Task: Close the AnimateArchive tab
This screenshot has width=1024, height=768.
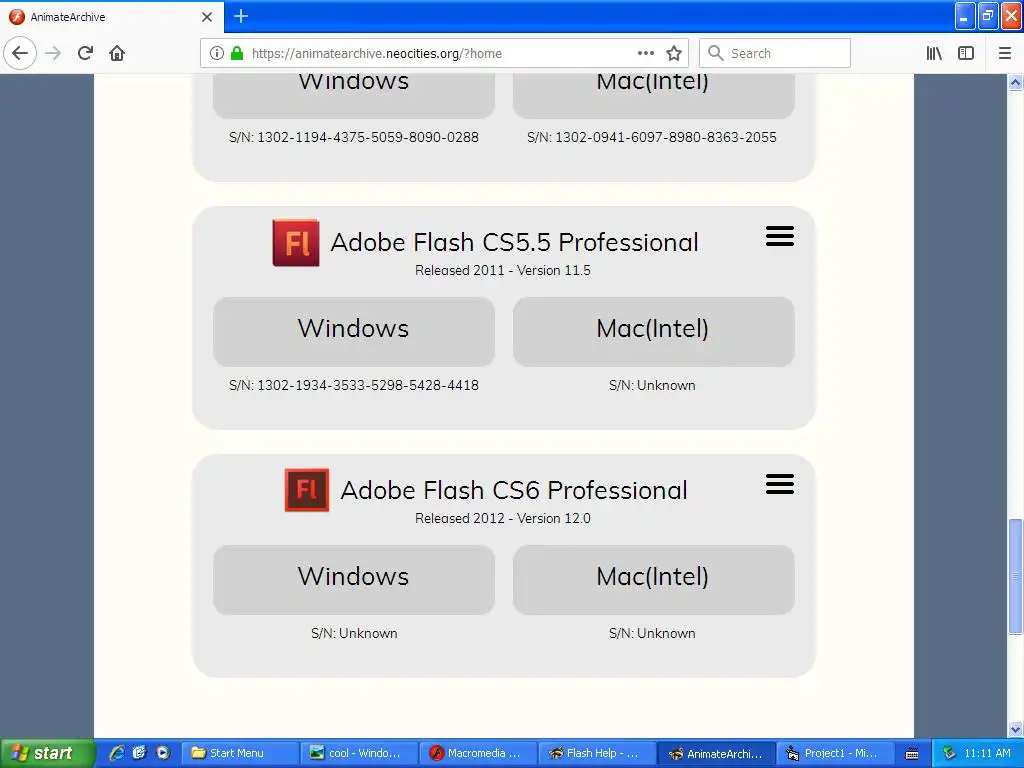Action: (x=207, y=17)
